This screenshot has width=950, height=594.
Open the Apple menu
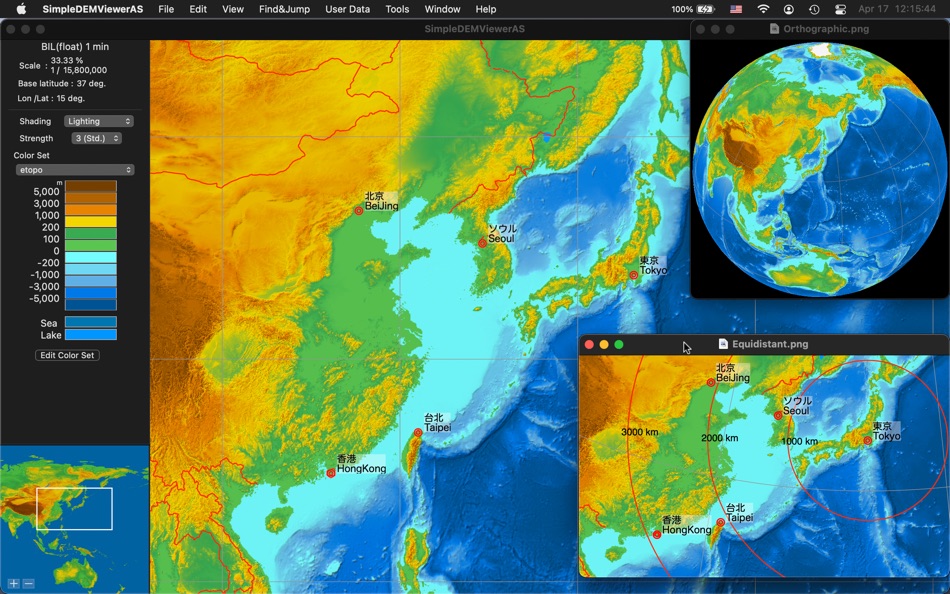point(21,9)
